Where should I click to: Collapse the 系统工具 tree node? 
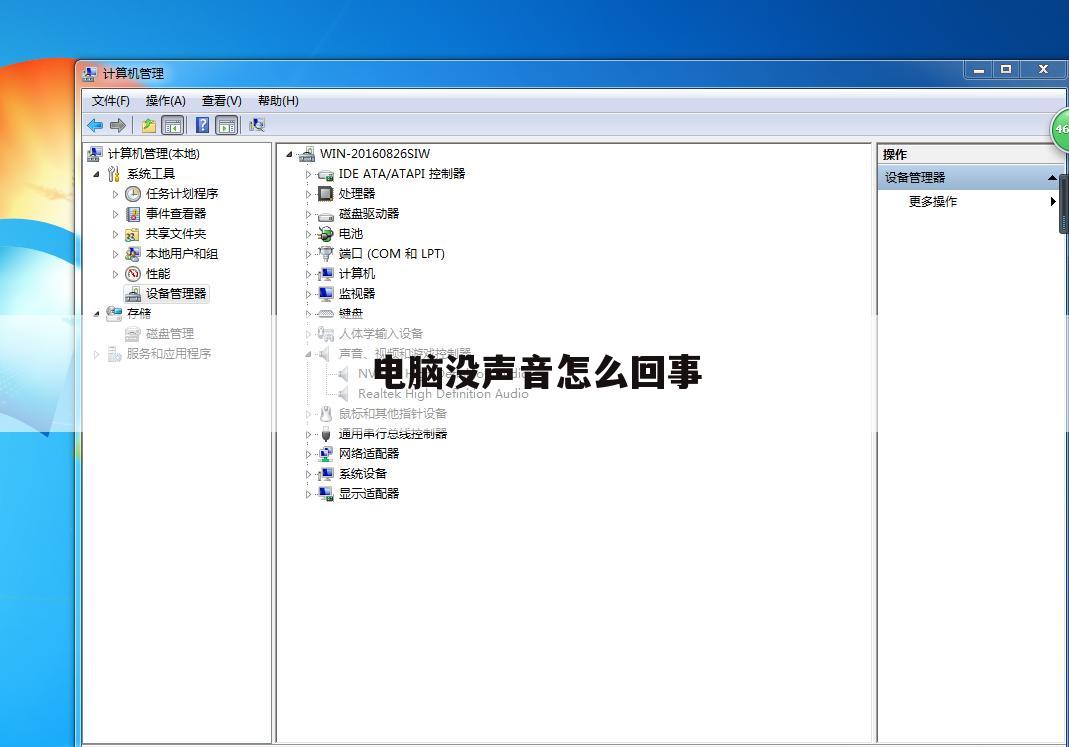point(96,174)
